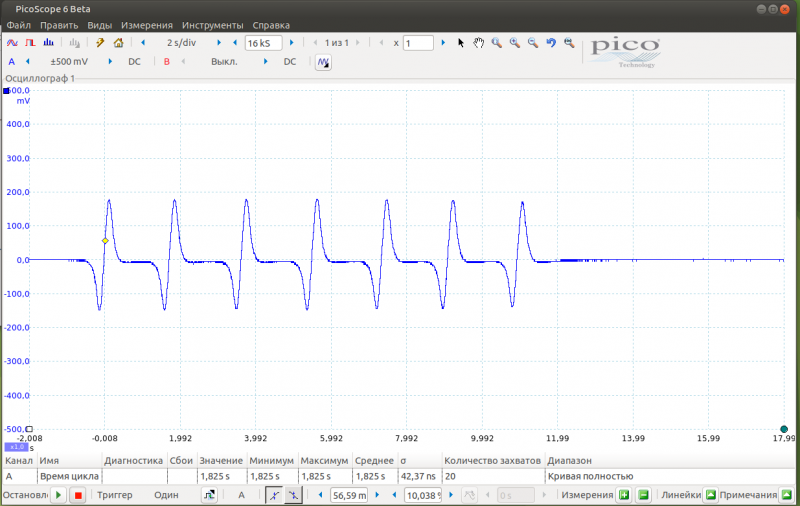Undo last zoom with blue arrow
800x506 pixels.
coord(550,43)
